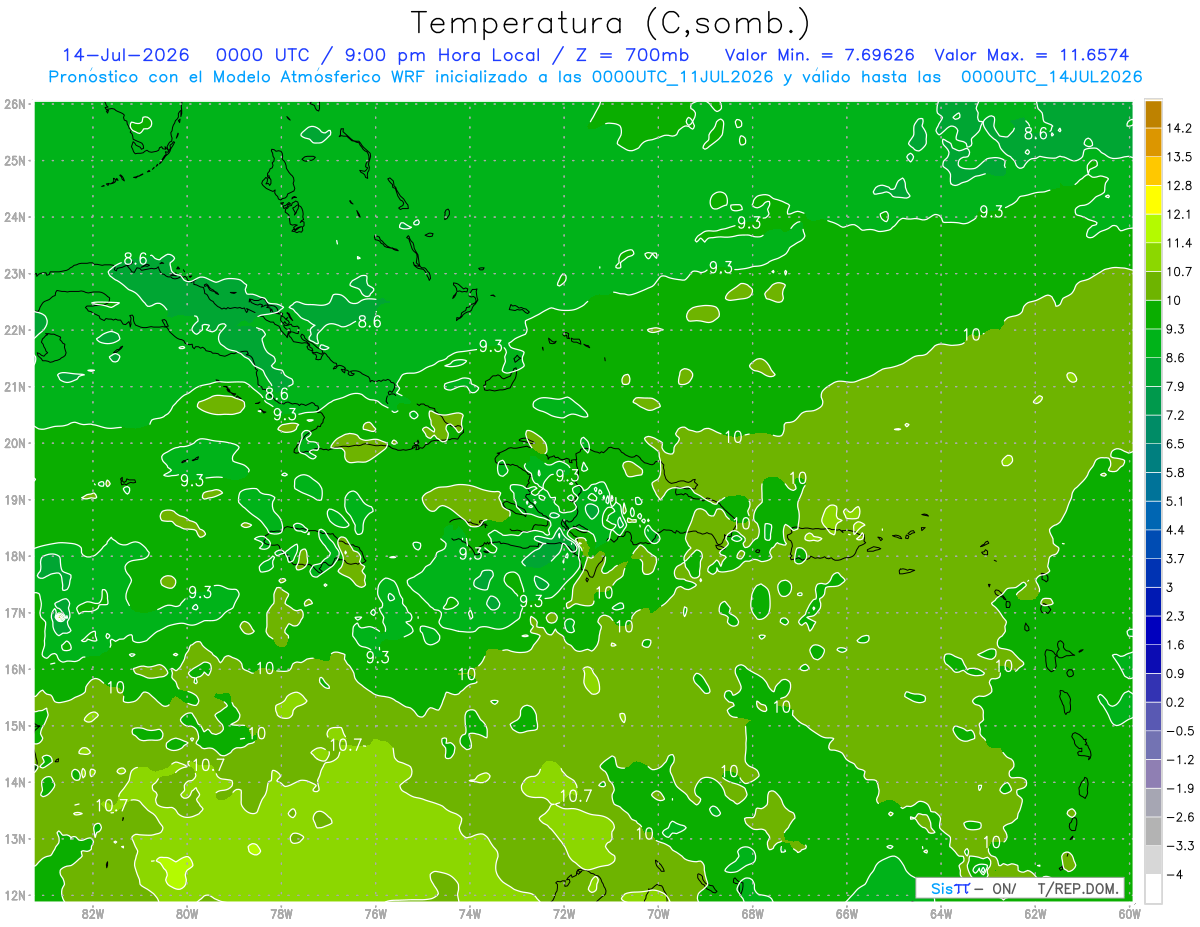The width and height of the screenshot is (1200, 927).
Task: Click the "70W" longitude axis label
Action: (x=658, y=914)
